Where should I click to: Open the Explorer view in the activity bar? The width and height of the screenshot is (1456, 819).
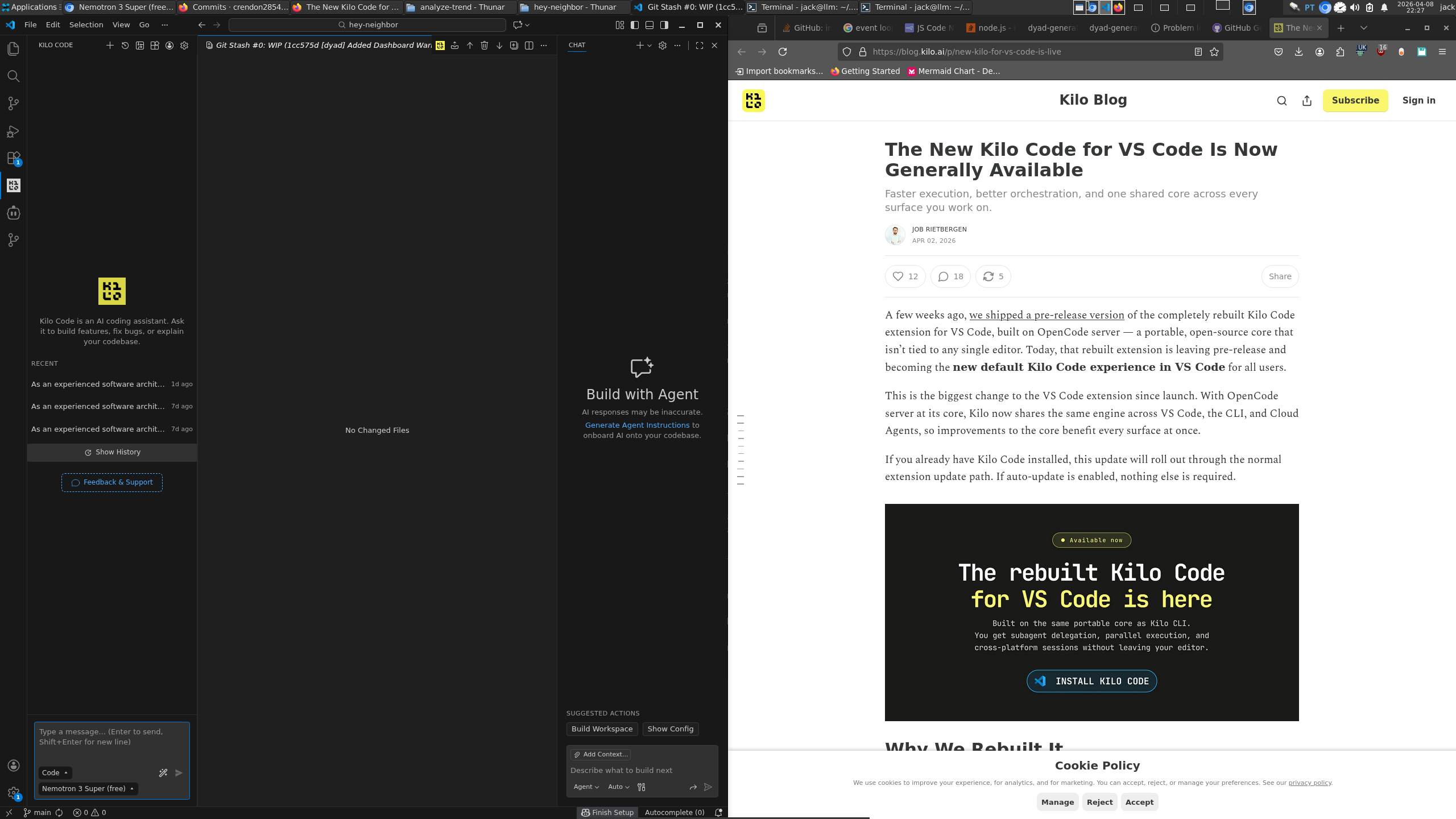click(13, 49)
